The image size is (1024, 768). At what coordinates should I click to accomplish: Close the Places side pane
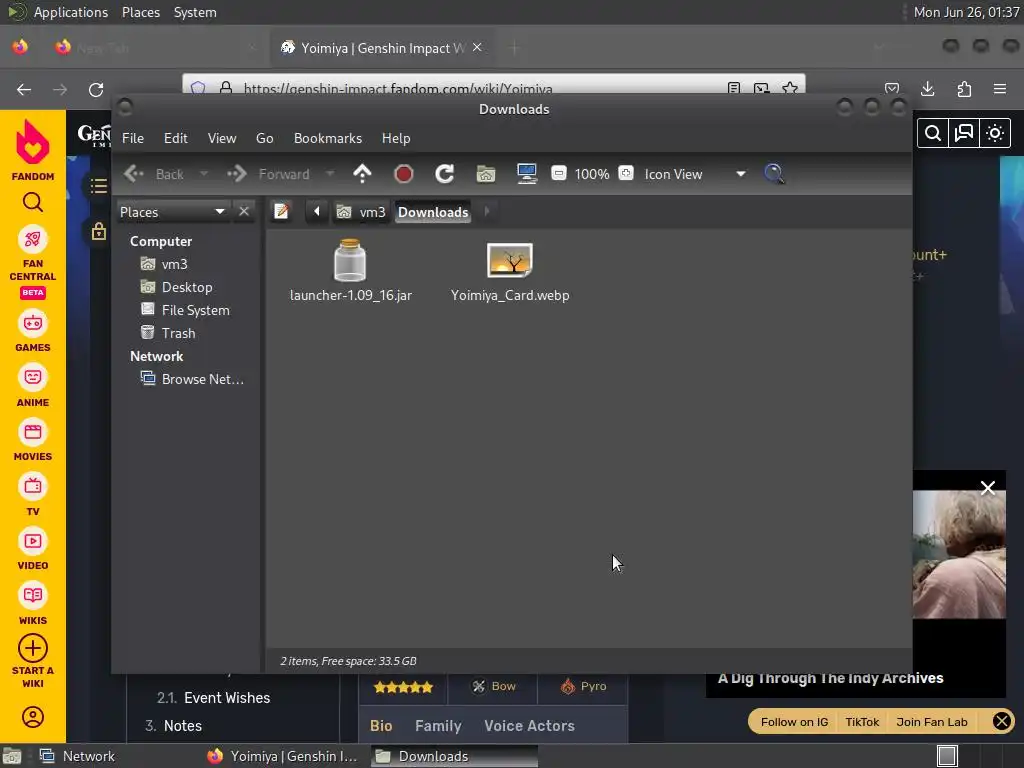coord(244,212)
